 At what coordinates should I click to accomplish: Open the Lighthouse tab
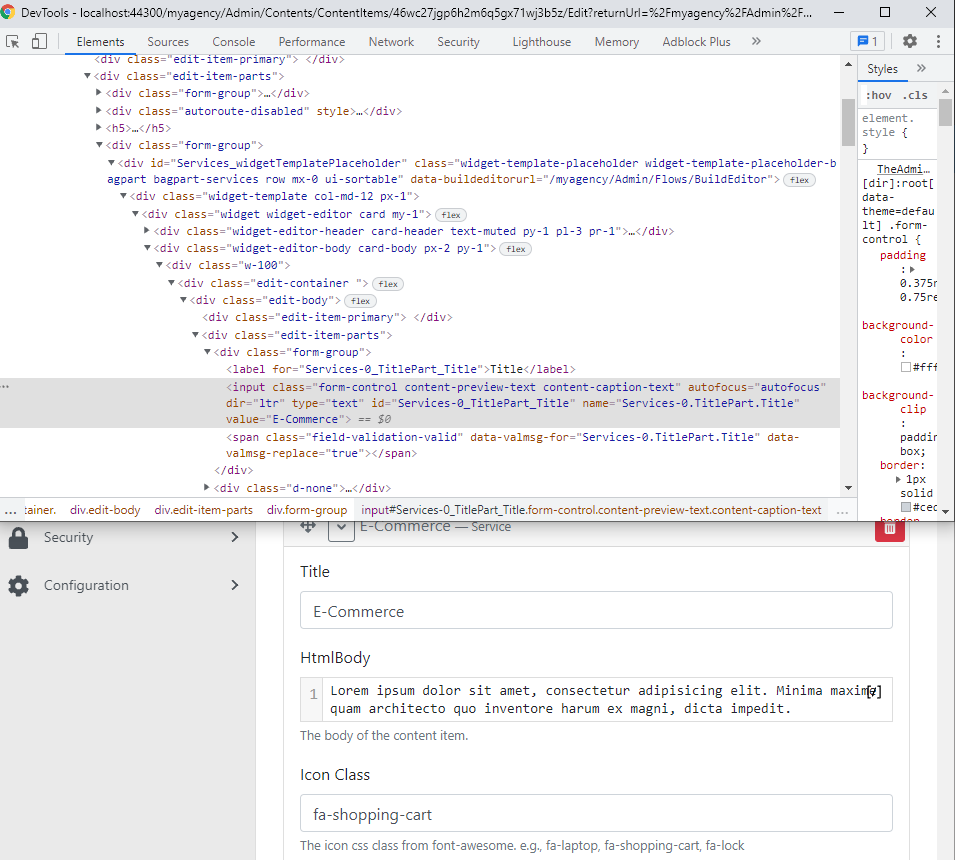[x=541, y=41]
